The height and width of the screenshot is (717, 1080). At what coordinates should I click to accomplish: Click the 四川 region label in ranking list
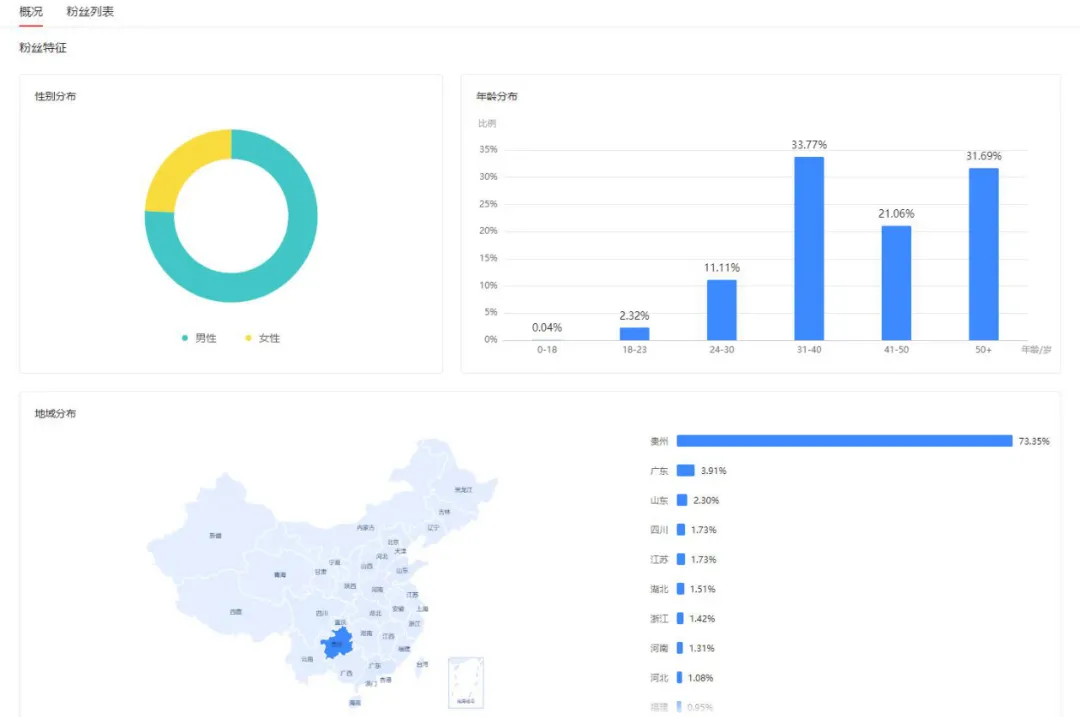point(659,530)
